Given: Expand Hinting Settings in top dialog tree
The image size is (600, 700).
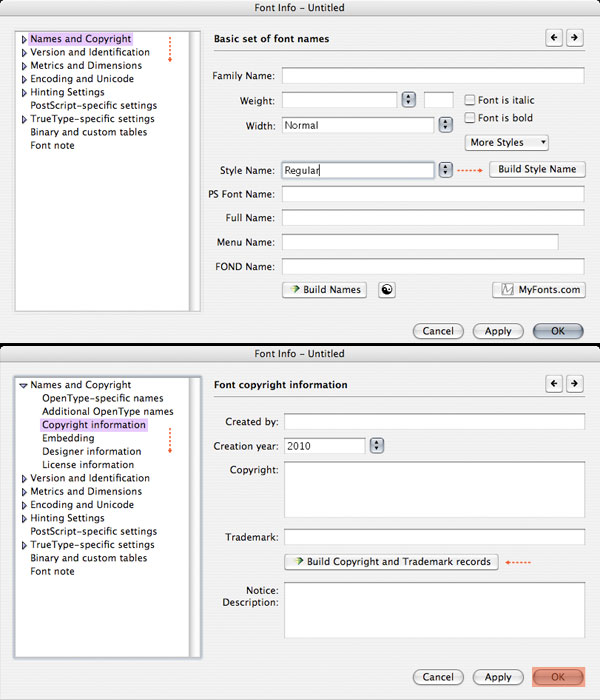Looking at the screenshot, I should (24, 93).
